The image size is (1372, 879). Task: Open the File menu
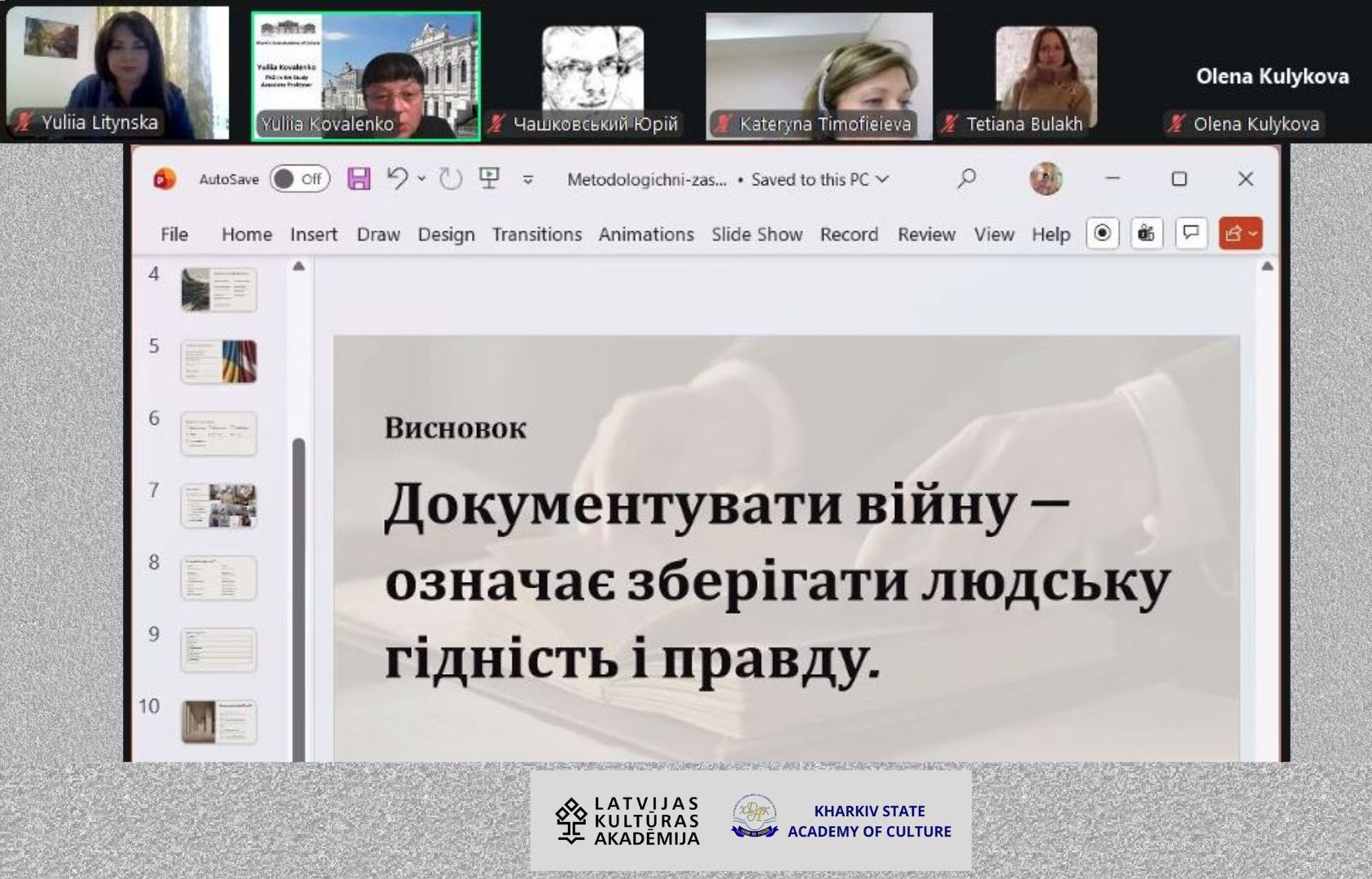(x=174, y=234)
